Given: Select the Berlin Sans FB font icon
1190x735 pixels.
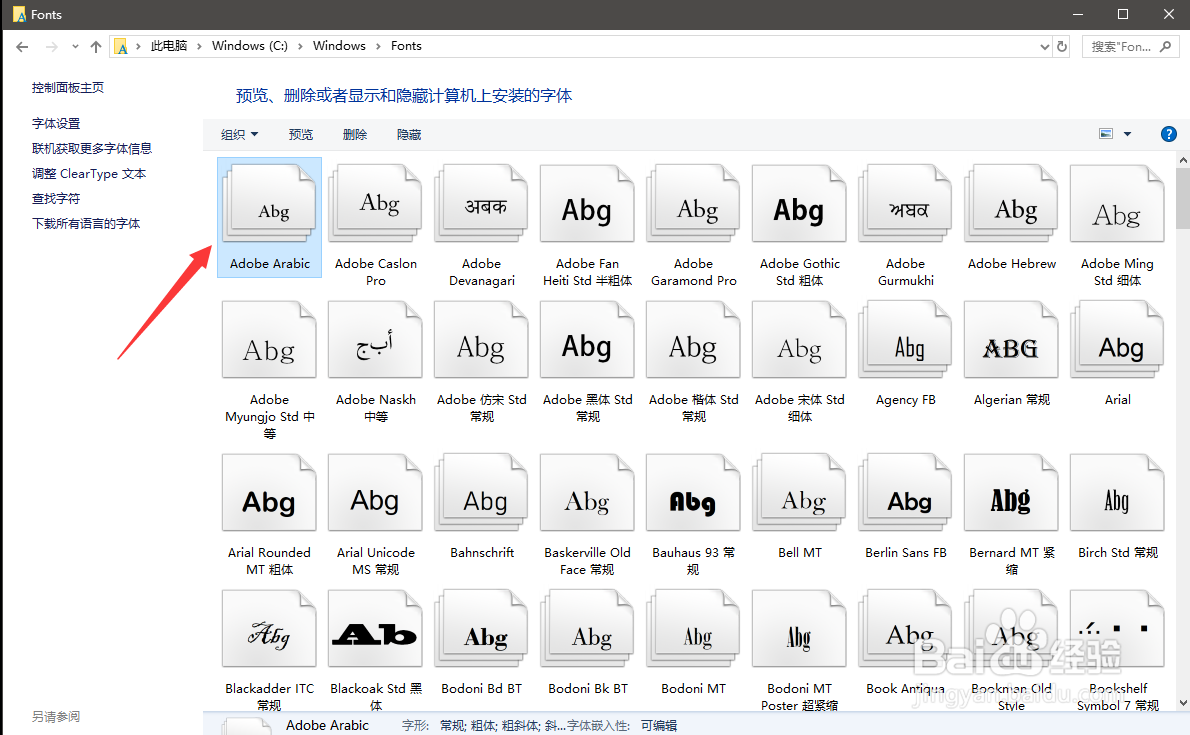Looking at the screenshot, I should click(x=905, y=492).
